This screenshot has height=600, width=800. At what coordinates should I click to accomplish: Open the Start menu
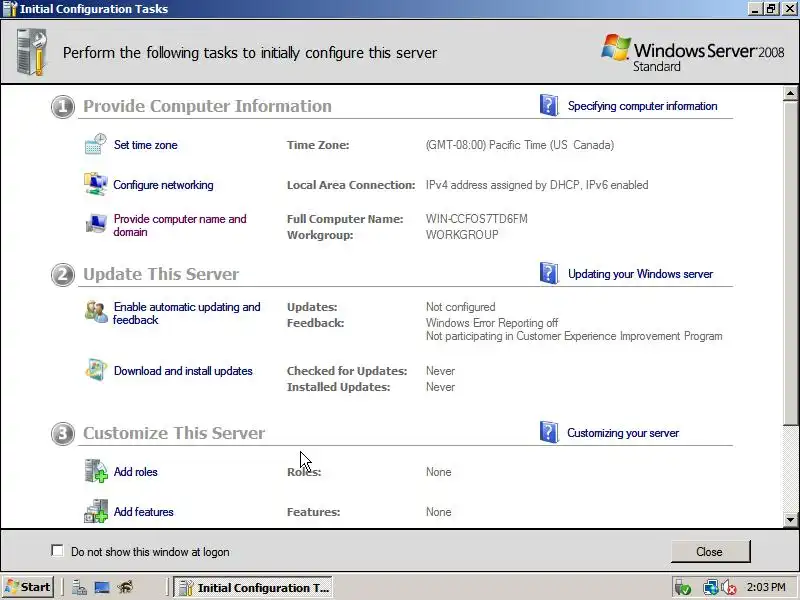coord(28,587)
